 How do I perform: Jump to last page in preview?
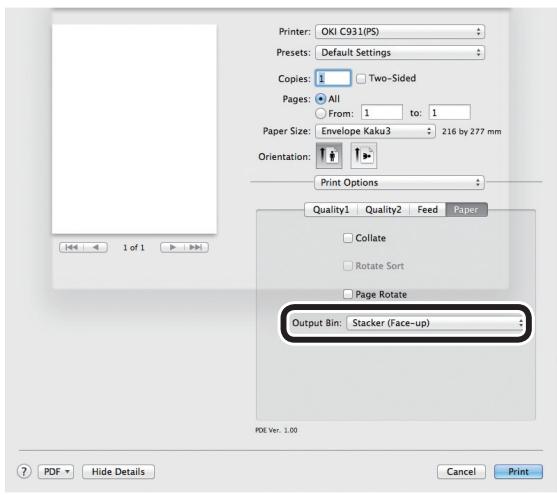pyautogui.click(x=196, y=247)
